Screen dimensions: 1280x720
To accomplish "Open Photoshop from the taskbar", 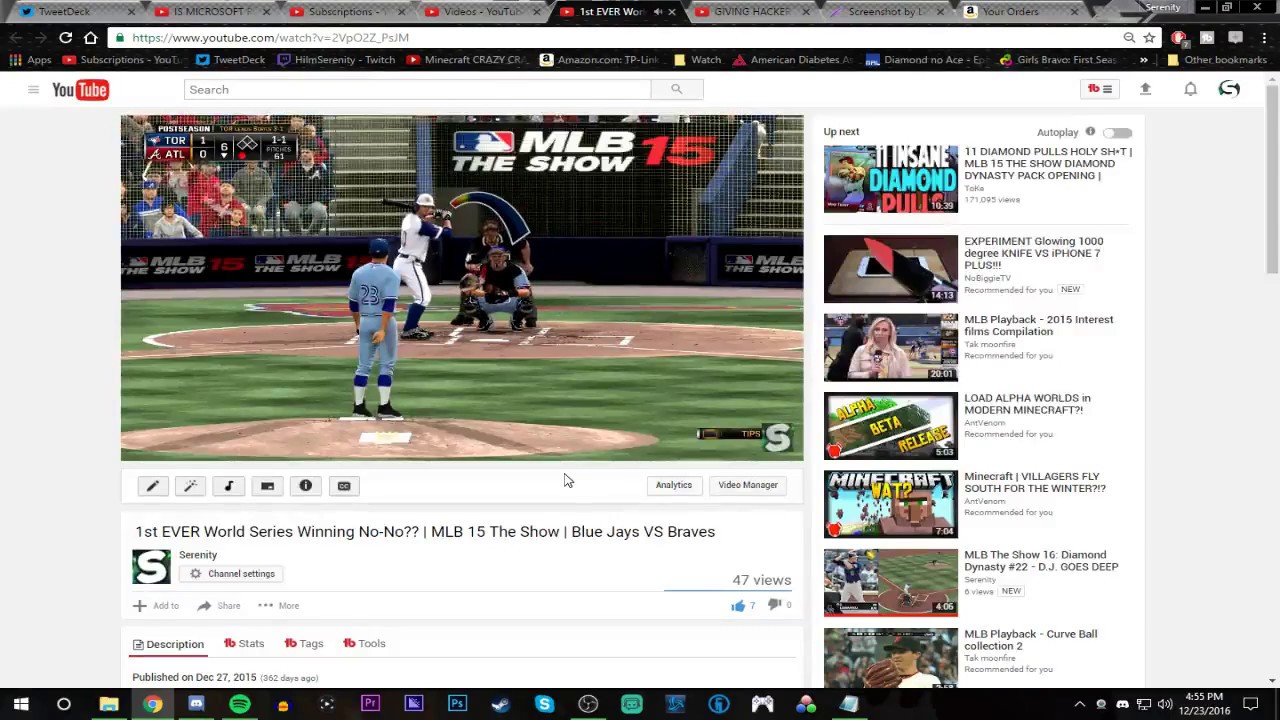I will pos(457,704).
